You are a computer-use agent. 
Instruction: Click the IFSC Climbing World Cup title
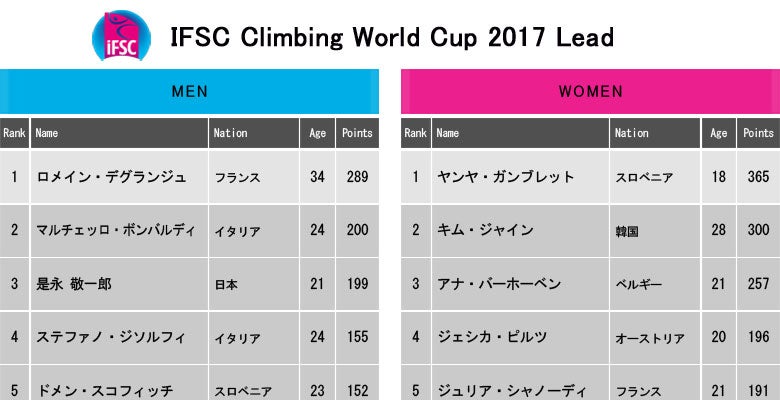pos(392,37)
